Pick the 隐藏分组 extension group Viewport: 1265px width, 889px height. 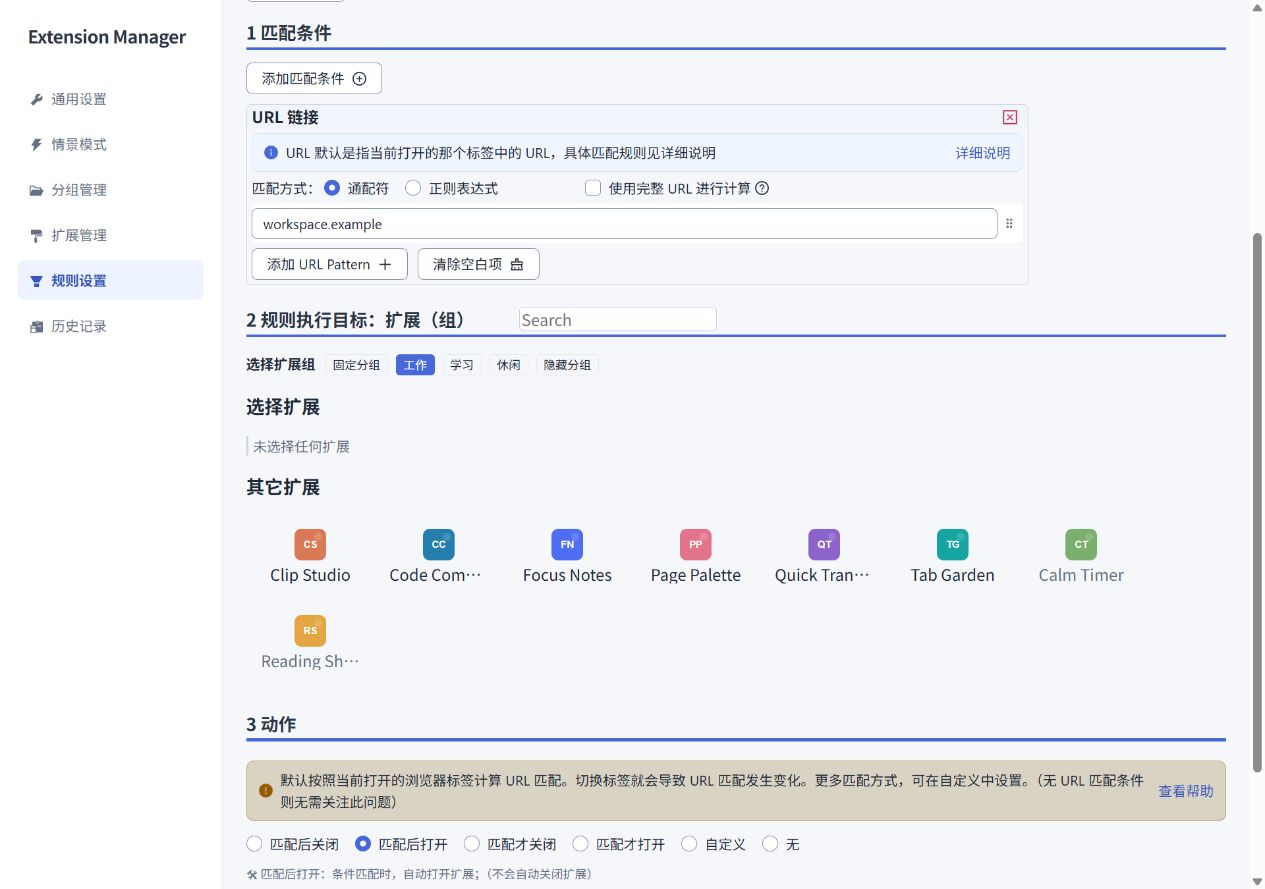[x=567, y=365]
